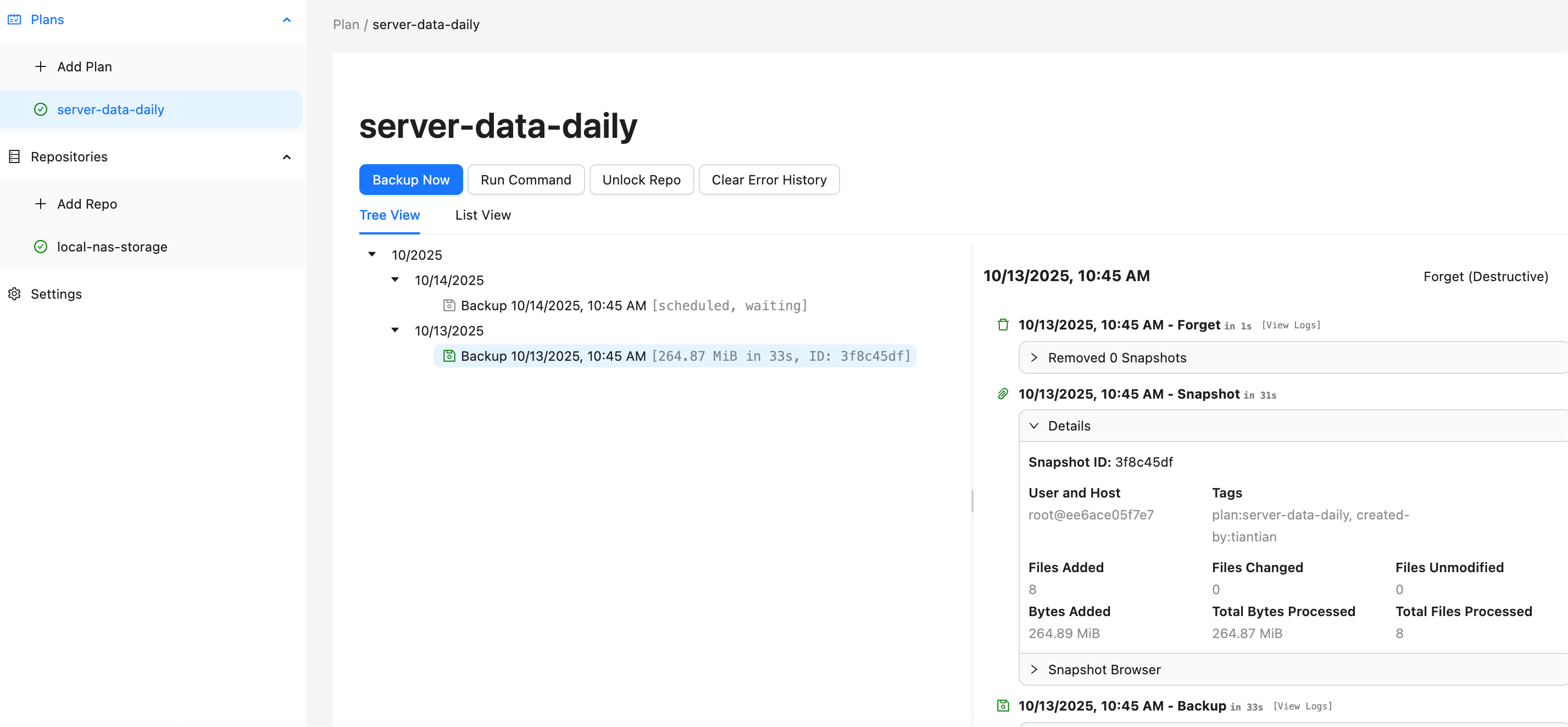Click the plus icon next to Add Plan
Screen dimensions: 1568x727
(40, 66)
